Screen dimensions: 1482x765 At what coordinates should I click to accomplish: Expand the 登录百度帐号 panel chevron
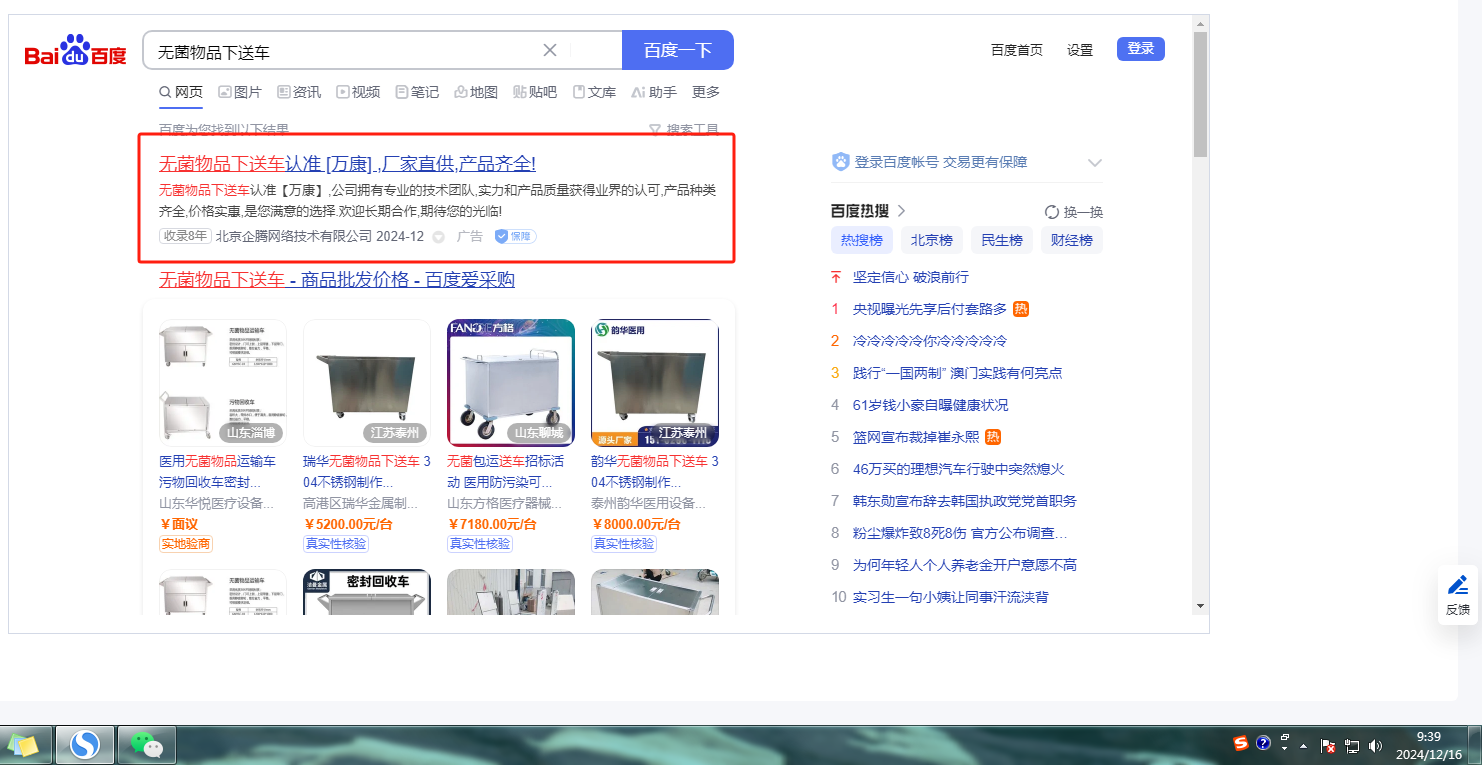click(1095, 163)
